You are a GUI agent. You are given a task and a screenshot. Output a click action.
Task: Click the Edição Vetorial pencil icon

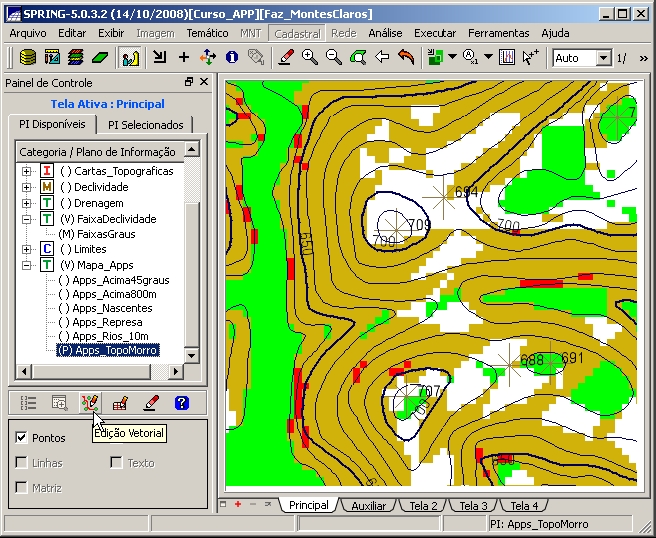[90, 403]
